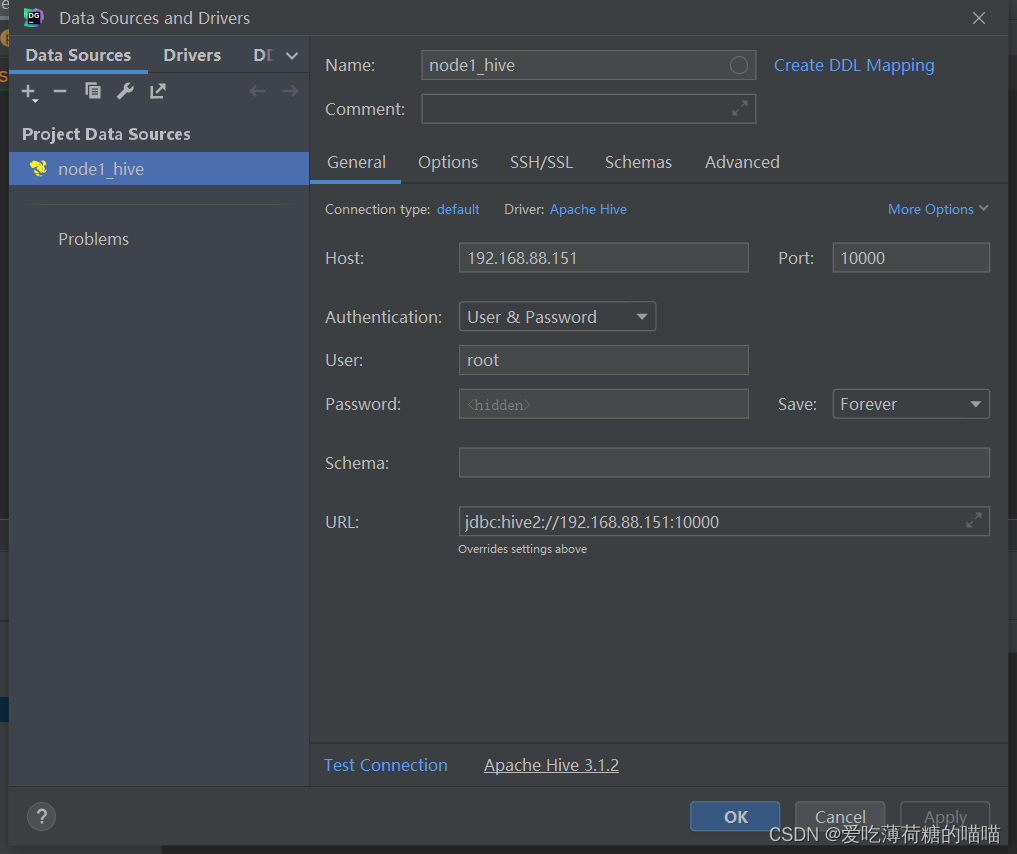Choose color circle in Name field
This screenshot has height=854, width=1017.
pyautogui.click(x=739, y=65)
